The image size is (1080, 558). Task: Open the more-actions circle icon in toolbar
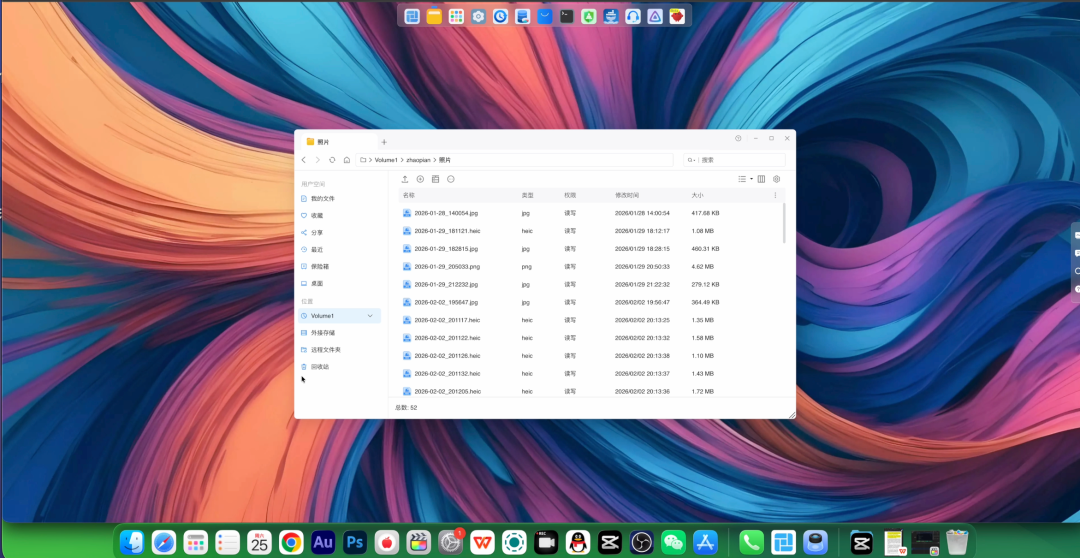pos(450,179)
